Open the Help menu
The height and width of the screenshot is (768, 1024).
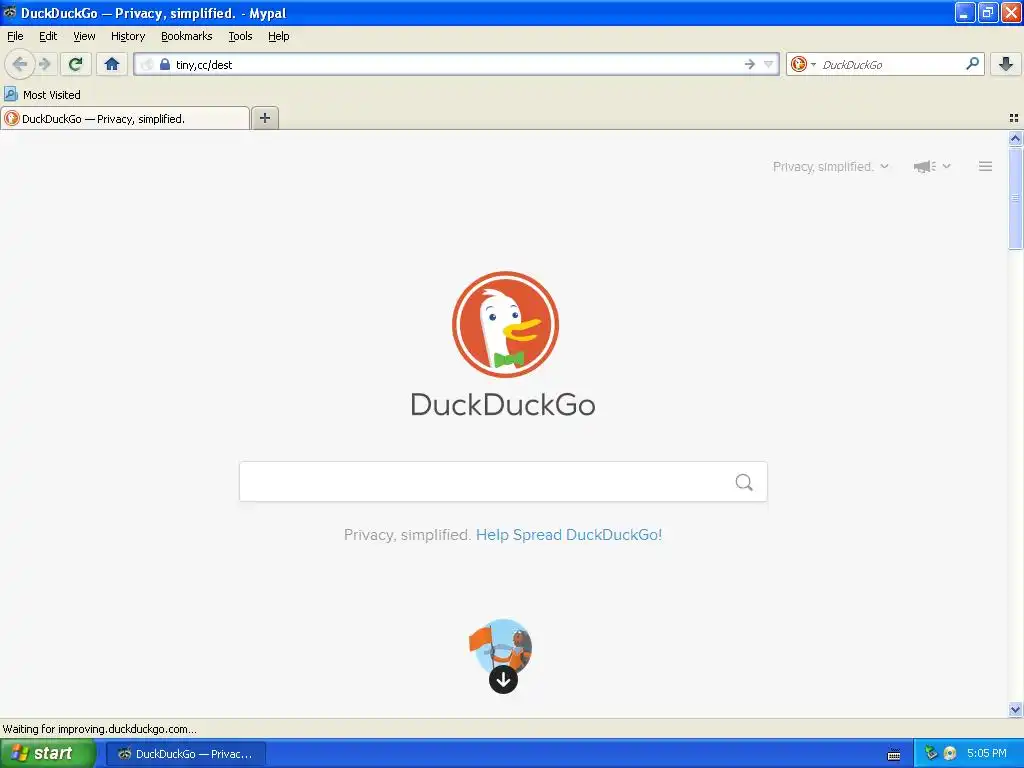coord(279,36)
